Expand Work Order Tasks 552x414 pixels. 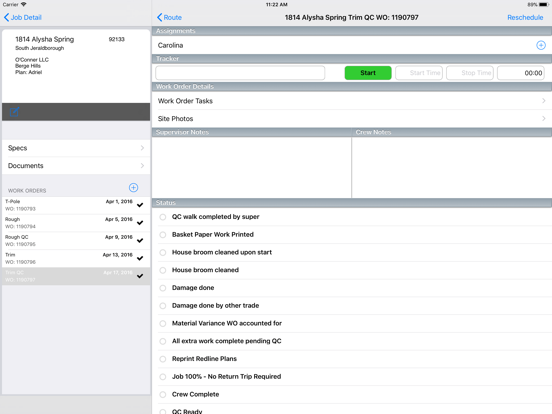352,101
